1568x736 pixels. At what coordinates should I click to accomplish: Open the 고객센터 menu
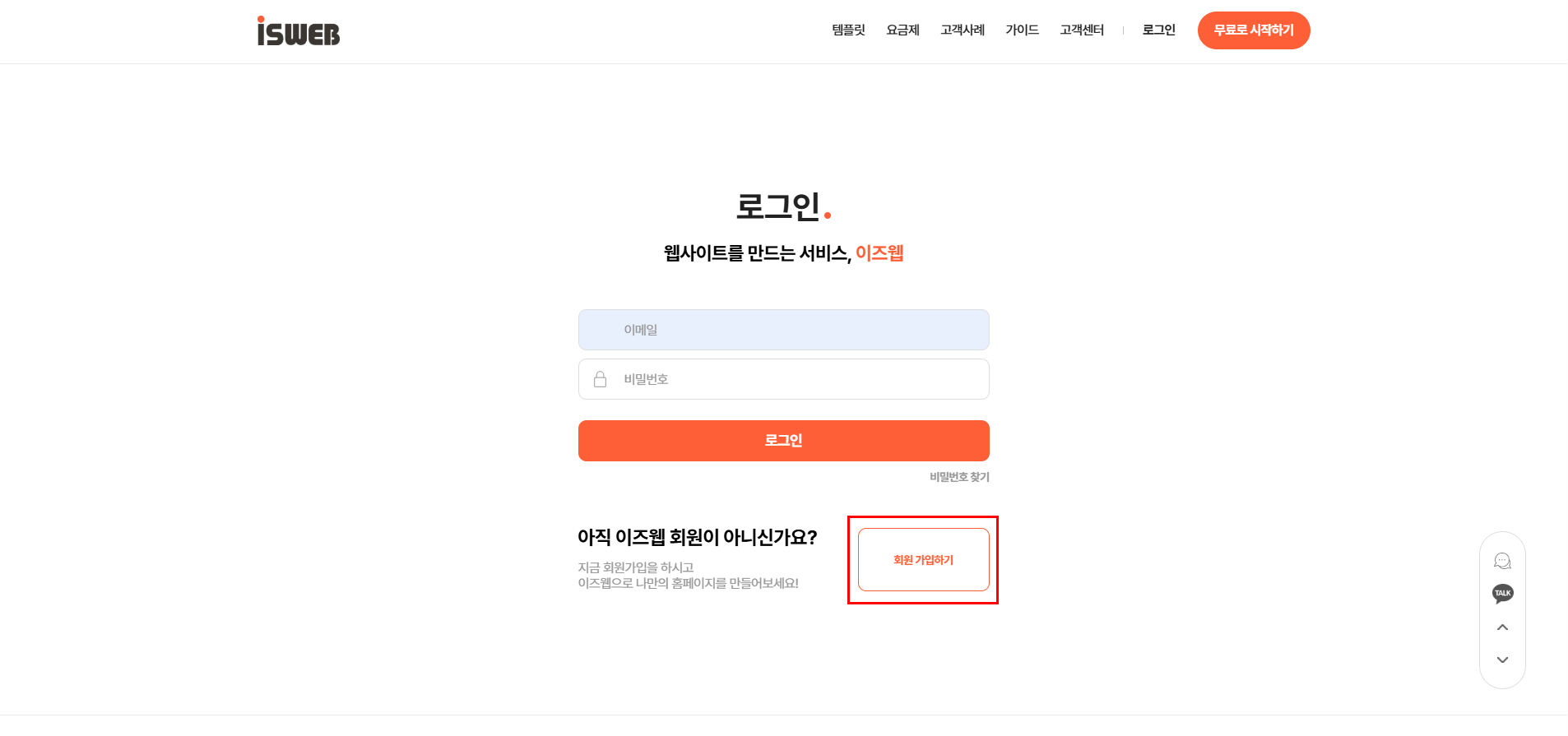(x=1082, y=30)
